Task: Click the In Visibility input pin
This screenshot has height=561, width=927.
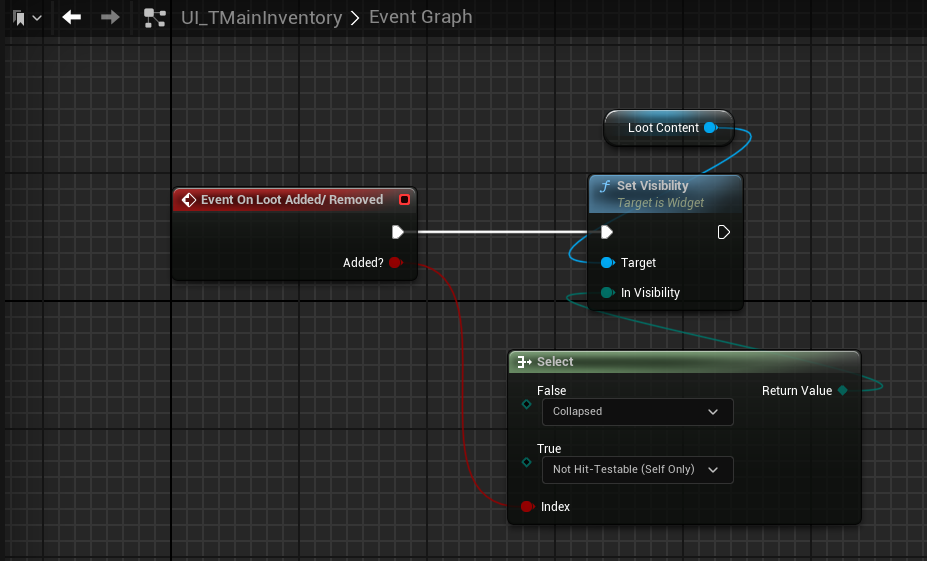Action: point(608,293)
